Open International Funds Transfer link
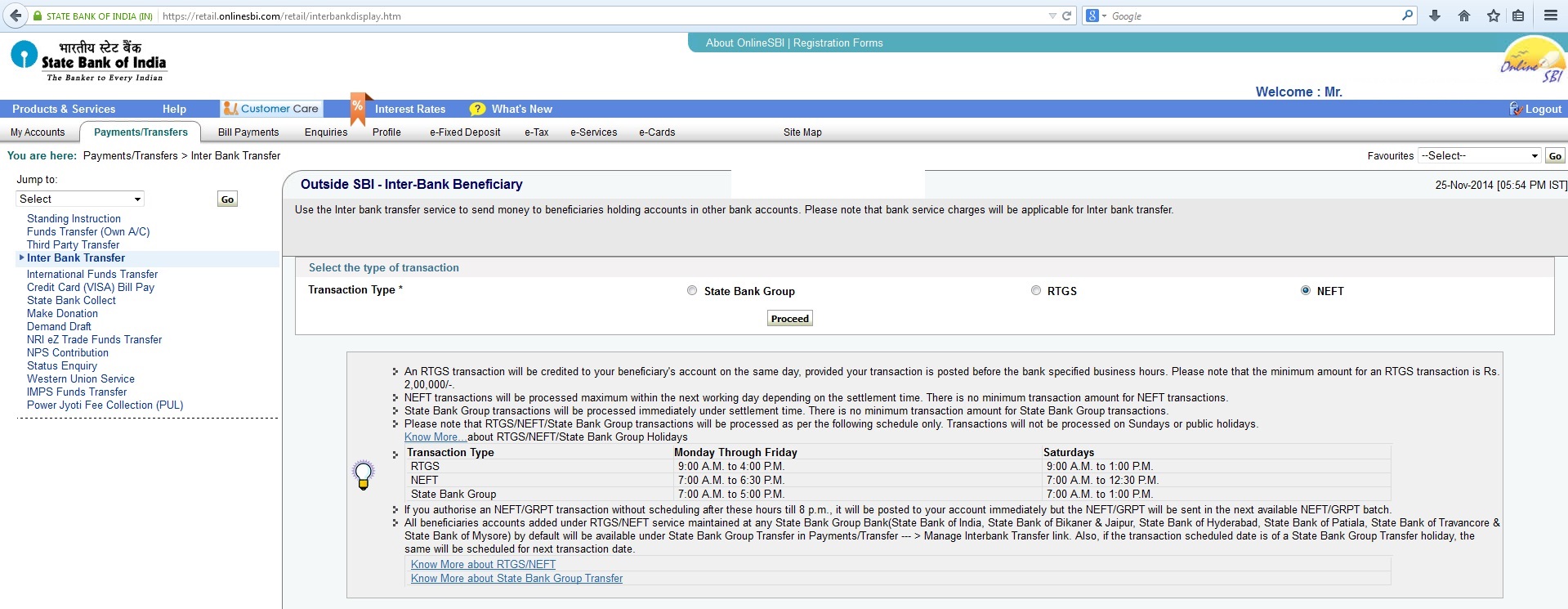Viewport: 1568px width, 609px height. (92, 274)
